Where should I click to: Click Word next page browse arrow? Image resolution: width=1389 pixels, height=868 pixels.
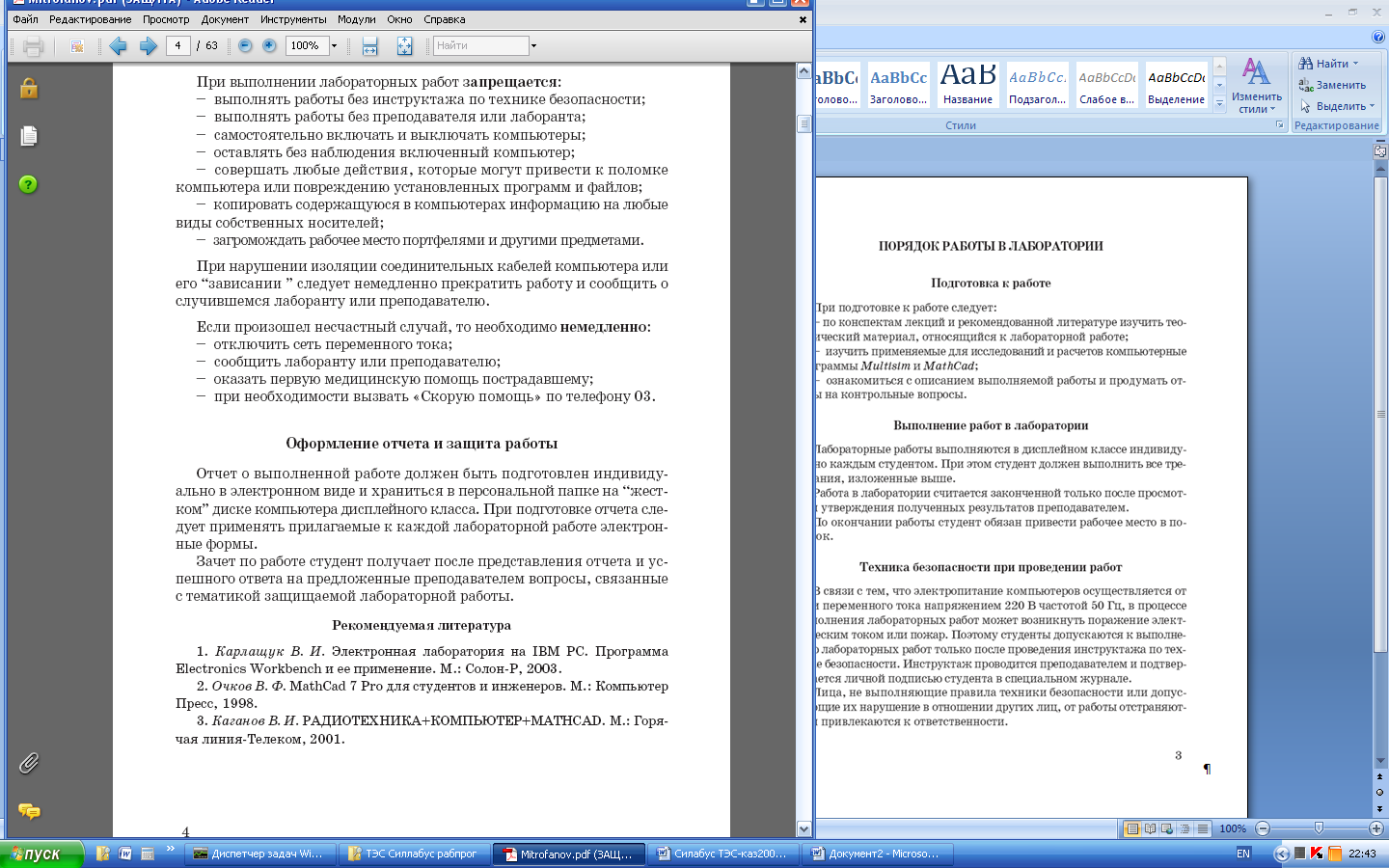[1379, 808]
